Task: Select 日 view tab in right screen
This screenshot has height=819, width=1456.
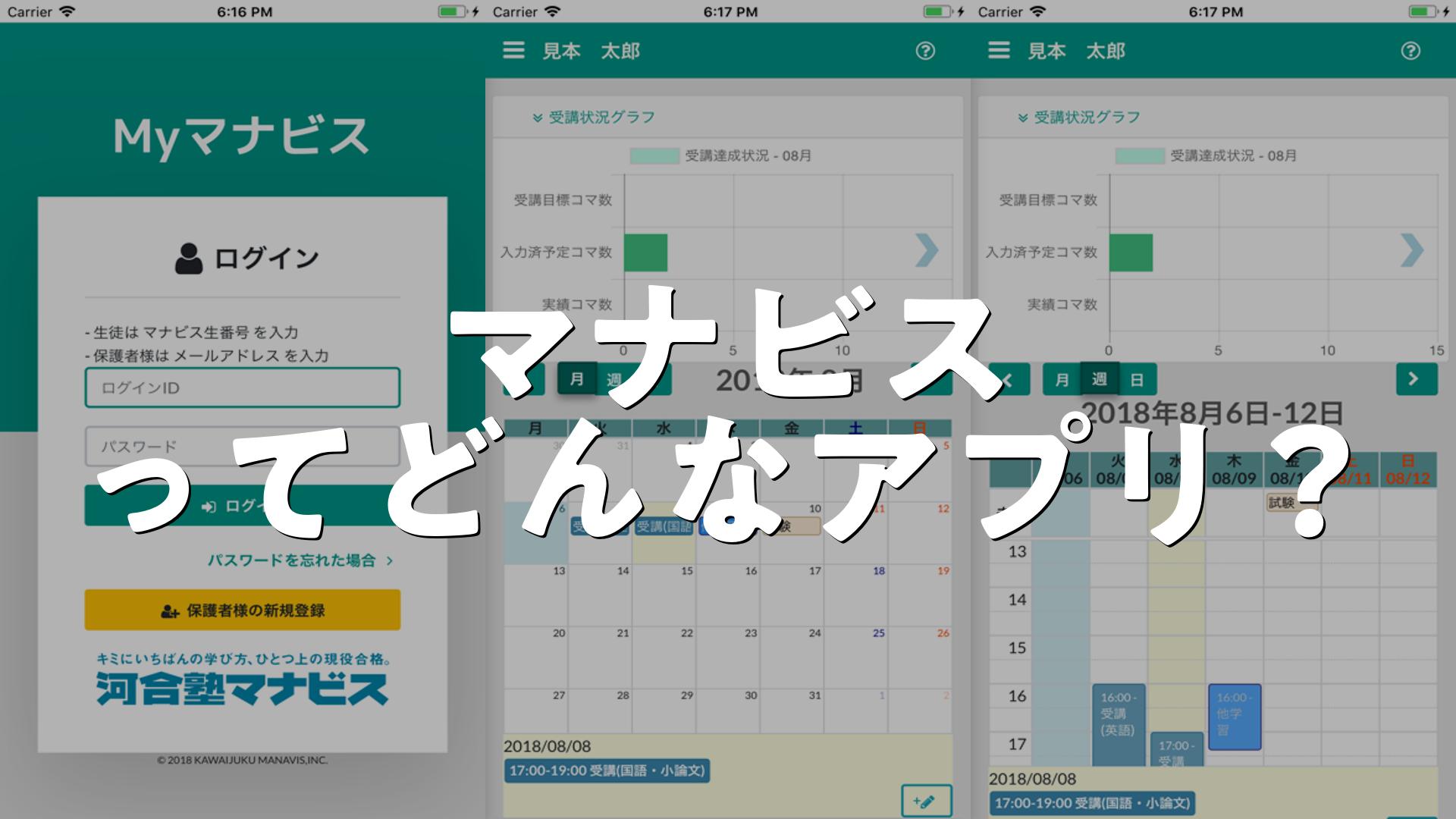Action: pyautogui.click(x=1137, y=379)
